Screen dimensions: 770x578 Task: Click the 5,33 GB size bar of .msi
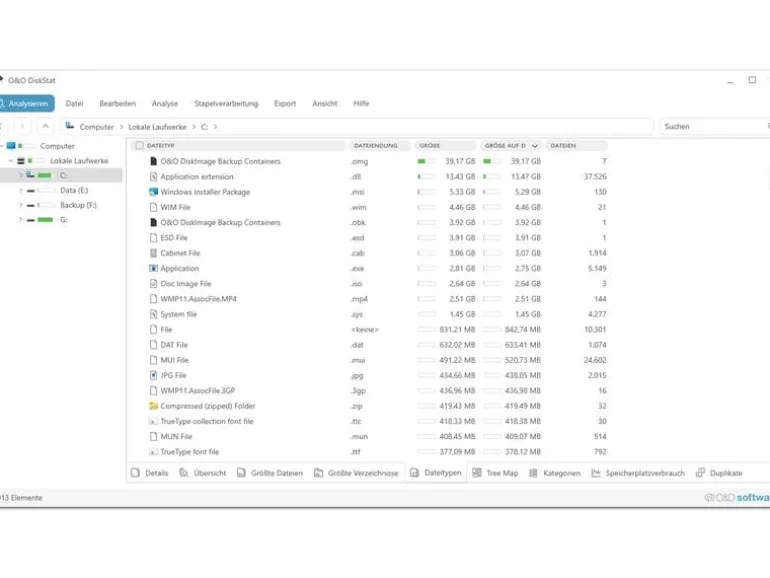(426, 192)
